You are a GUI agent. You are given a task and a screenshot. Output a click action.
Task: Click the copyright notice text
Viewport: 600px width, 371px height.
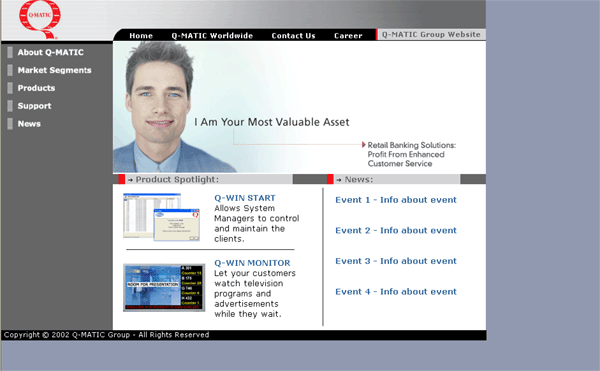point(106,335)
